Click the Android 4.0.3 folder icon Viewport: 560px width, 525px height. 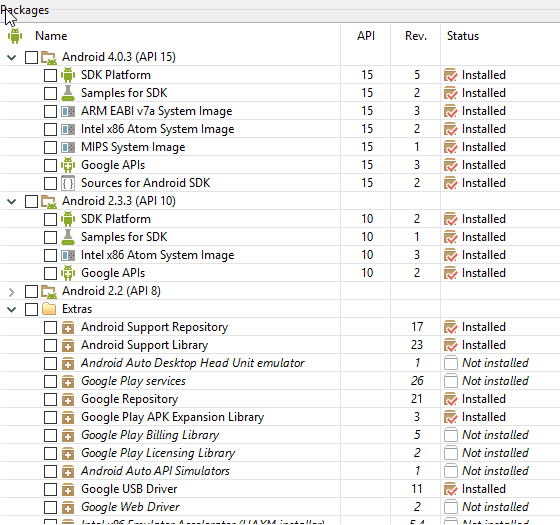(49, 58)
